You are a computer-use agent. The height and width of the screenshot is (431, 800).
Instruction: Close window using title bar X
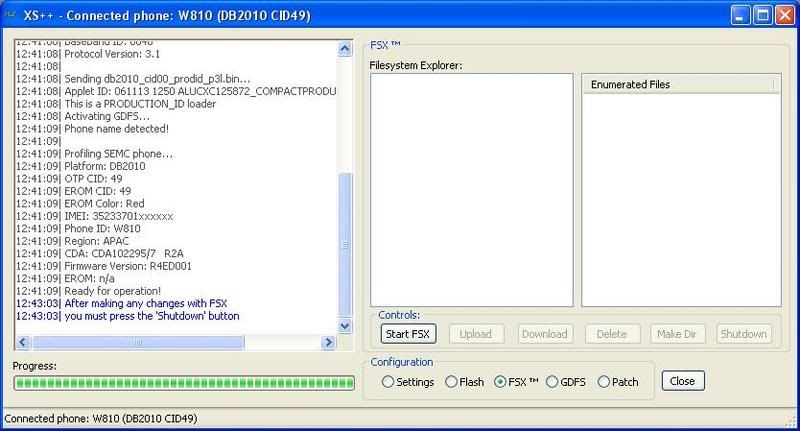click(x=783, y=15)
